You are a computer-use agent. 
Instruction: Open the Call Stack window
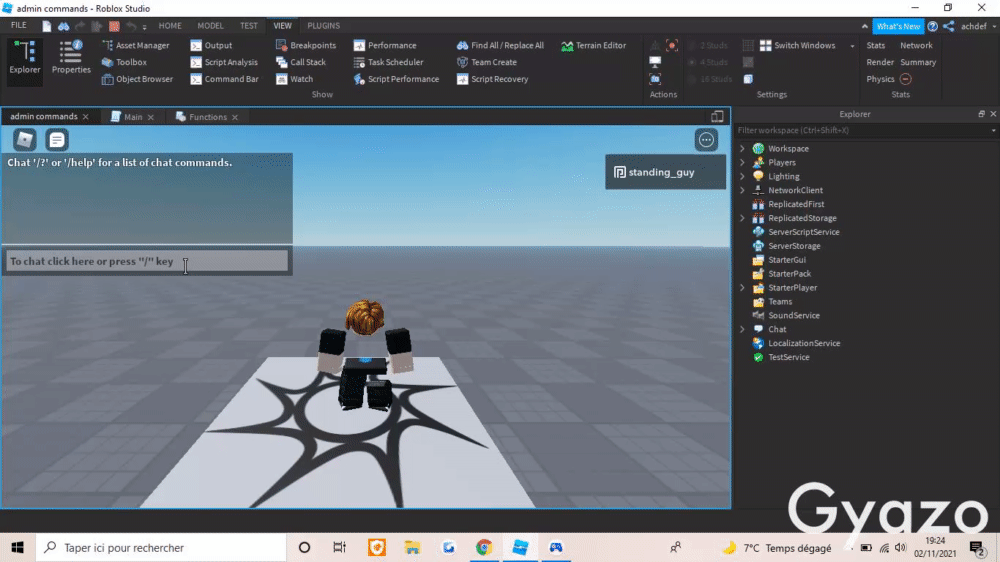click(300, 62)
